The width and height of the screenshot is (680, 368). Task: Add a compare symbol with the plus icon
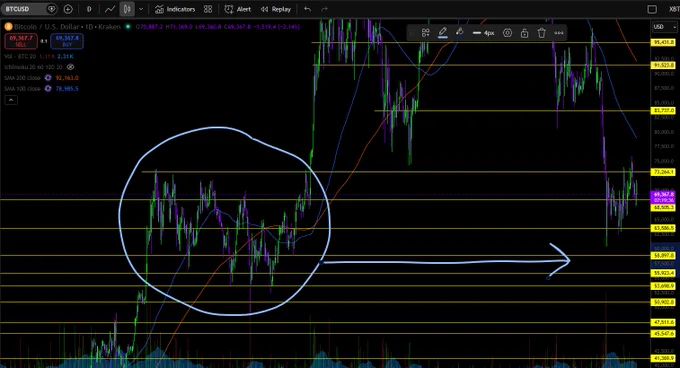click(x=68, y=9)
